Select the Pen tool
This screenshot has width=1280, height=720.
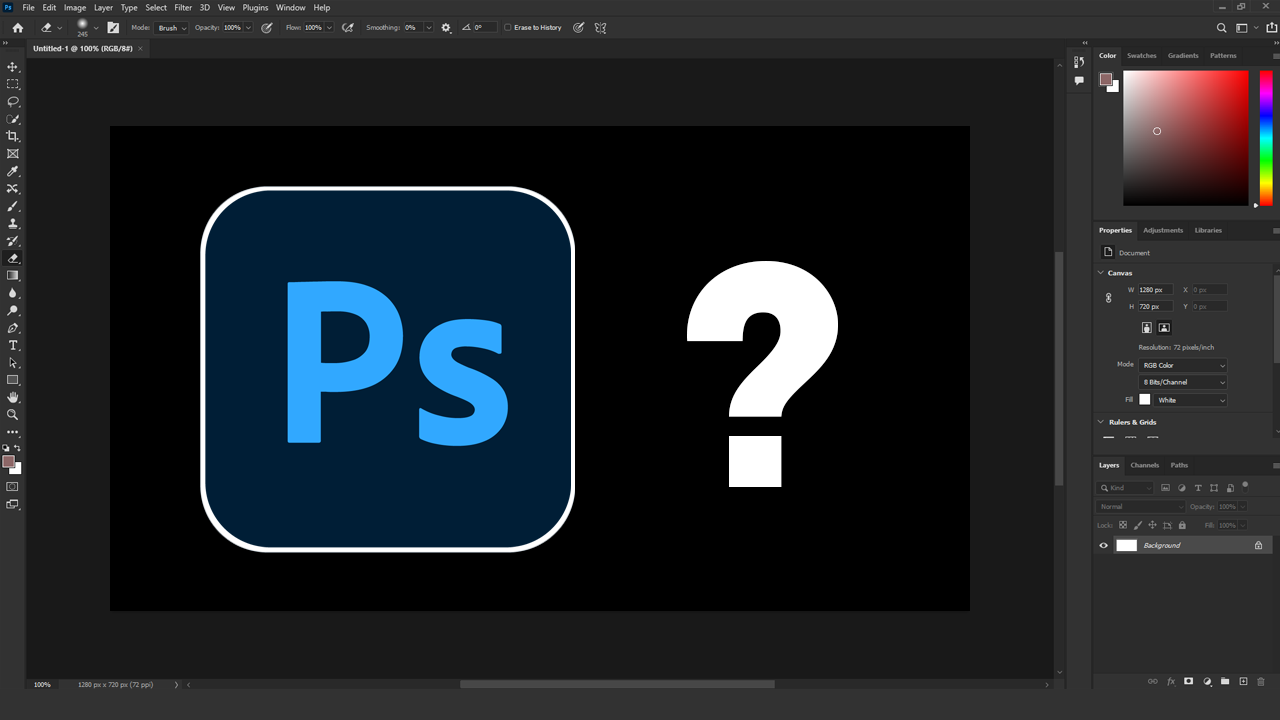click(x=13, y=328)
